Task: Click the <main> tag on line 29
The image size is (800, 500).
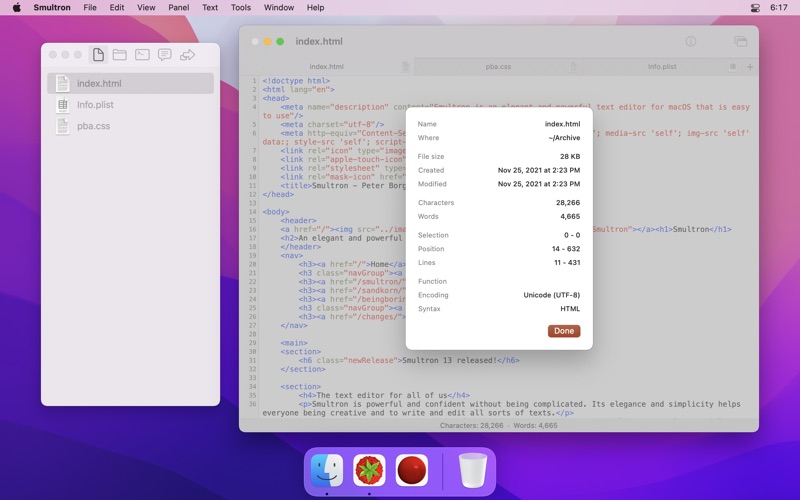Action: [294, 343]
